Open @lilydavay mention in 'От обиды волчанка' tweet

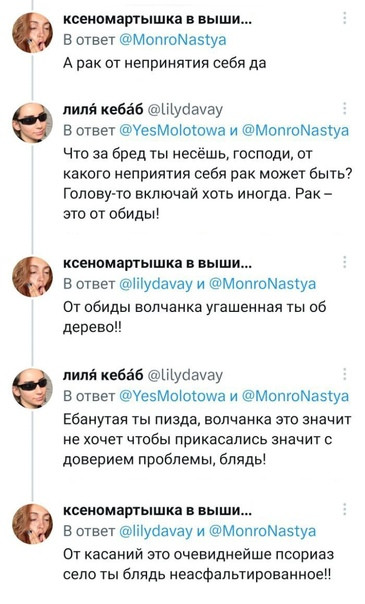point(156,284)
